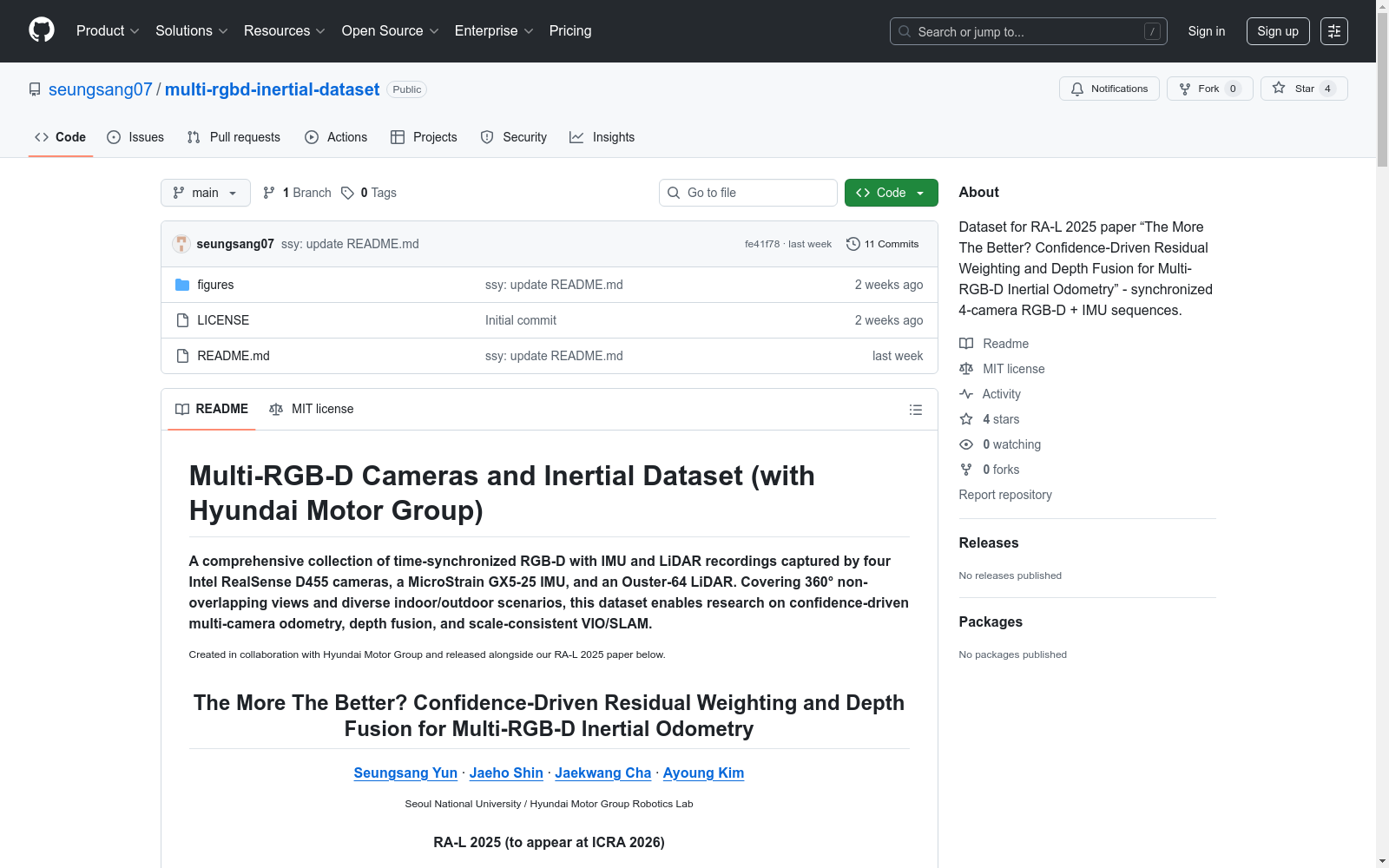Click the commits history clock icon
The image size is (1389, 868).
click(x=853, y=244)
